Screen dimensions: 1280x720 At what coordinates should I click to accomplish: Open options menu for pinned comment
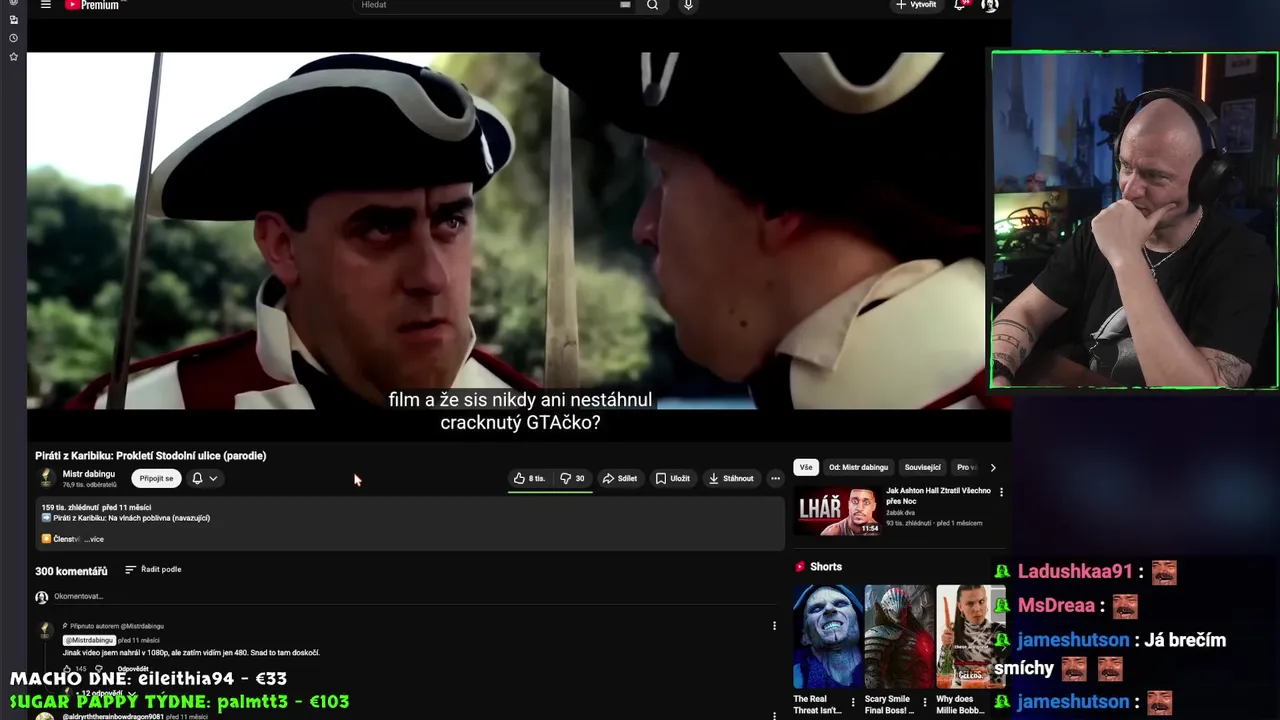774,626
